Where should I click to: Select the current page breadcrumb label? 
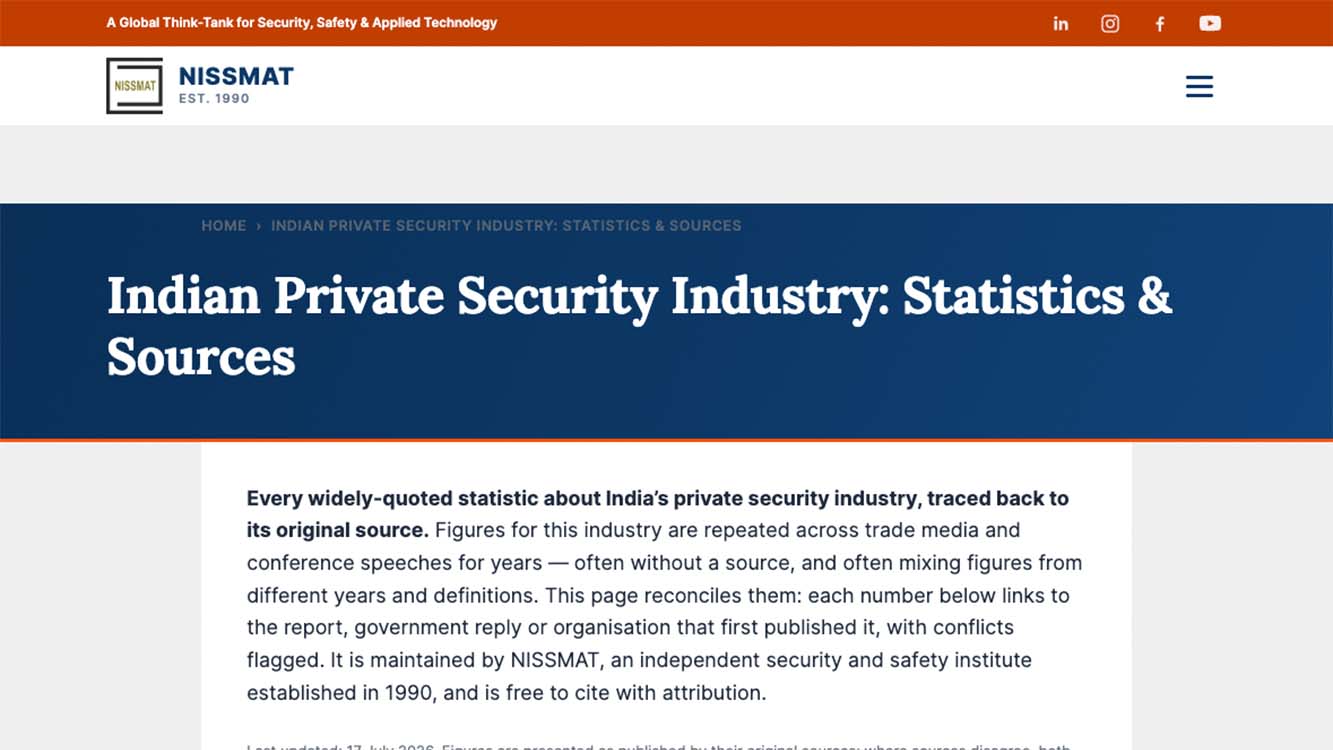506,226
